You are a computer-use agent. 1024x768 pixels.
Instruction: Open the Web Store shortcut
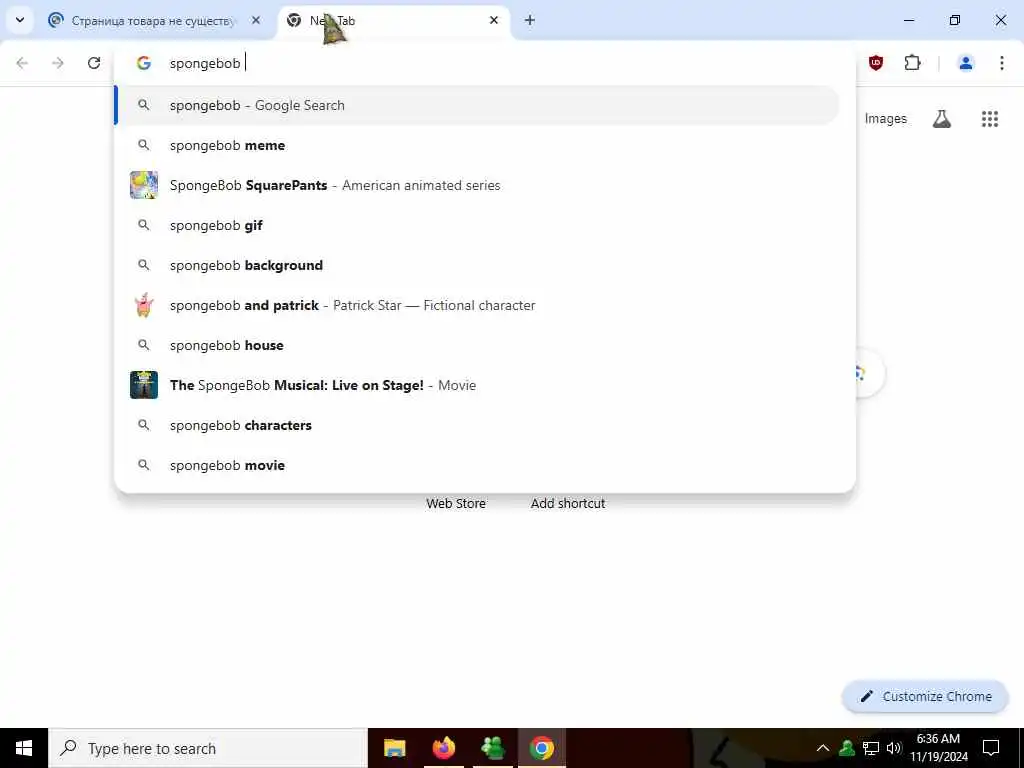tap(456, 504)
